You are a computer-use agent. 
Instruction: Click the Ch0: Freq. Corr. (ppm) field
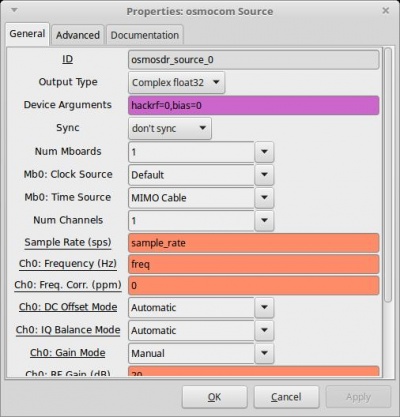point(254,286)
